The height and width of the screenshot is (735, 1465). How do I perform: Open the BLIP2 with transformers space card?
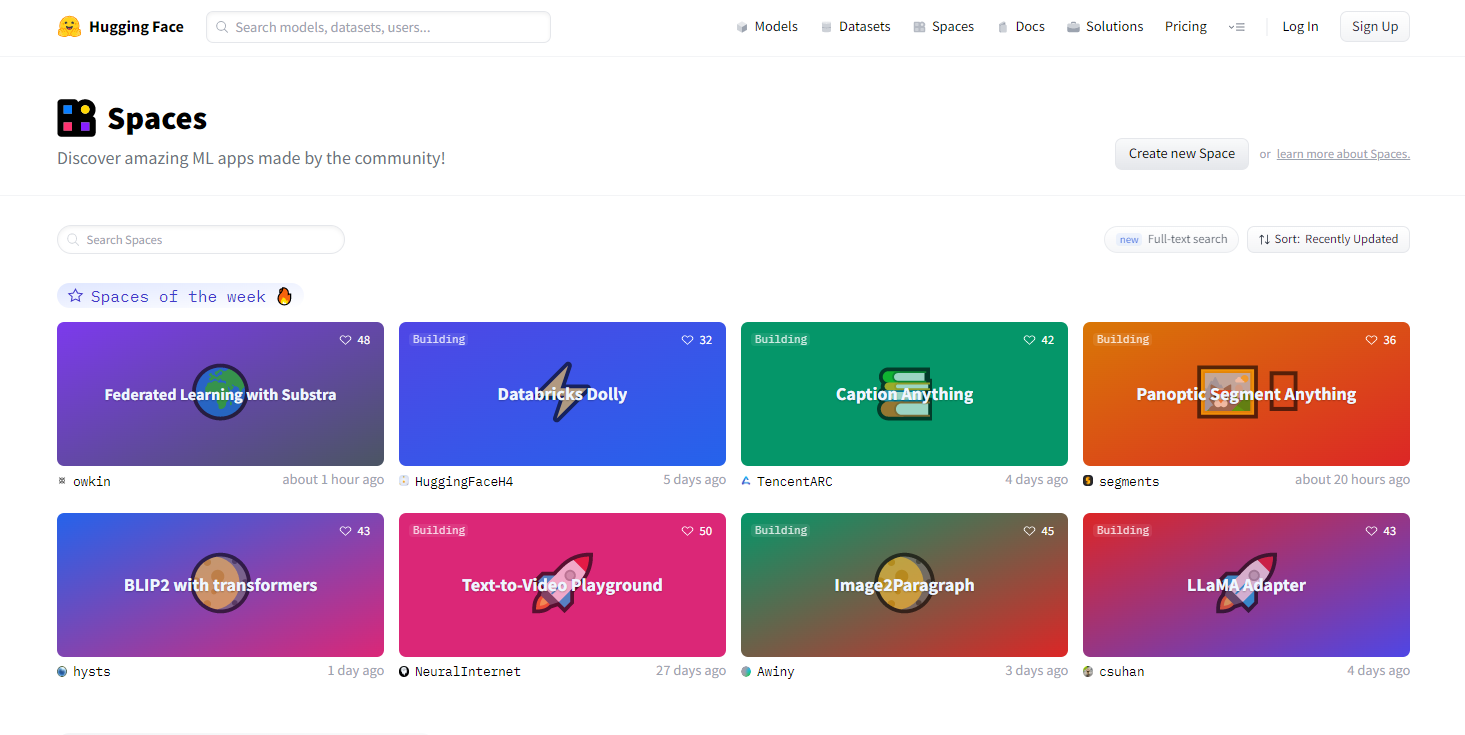[220, 585]
